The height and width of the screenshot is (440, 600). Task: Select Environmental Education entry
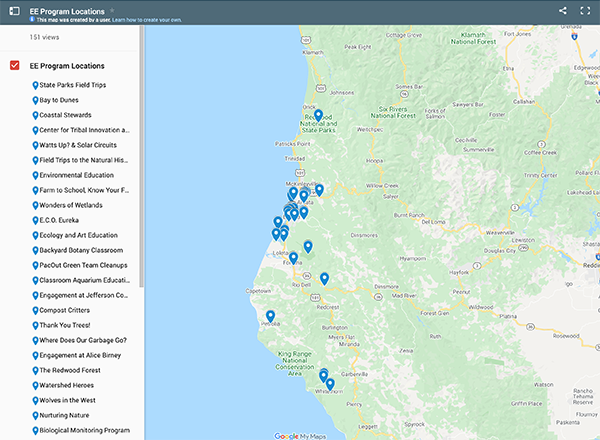tap(77, 175)
